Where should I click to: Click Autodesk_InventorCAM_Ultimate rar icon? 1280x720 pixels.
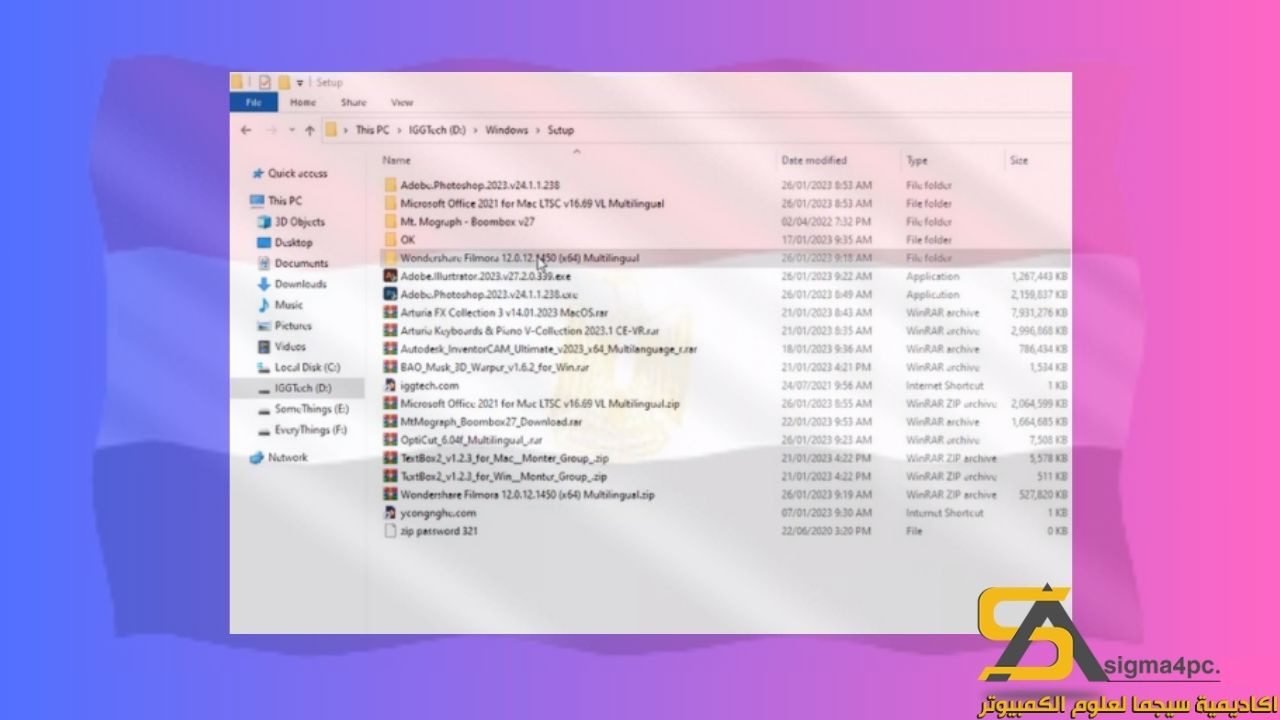390,349
